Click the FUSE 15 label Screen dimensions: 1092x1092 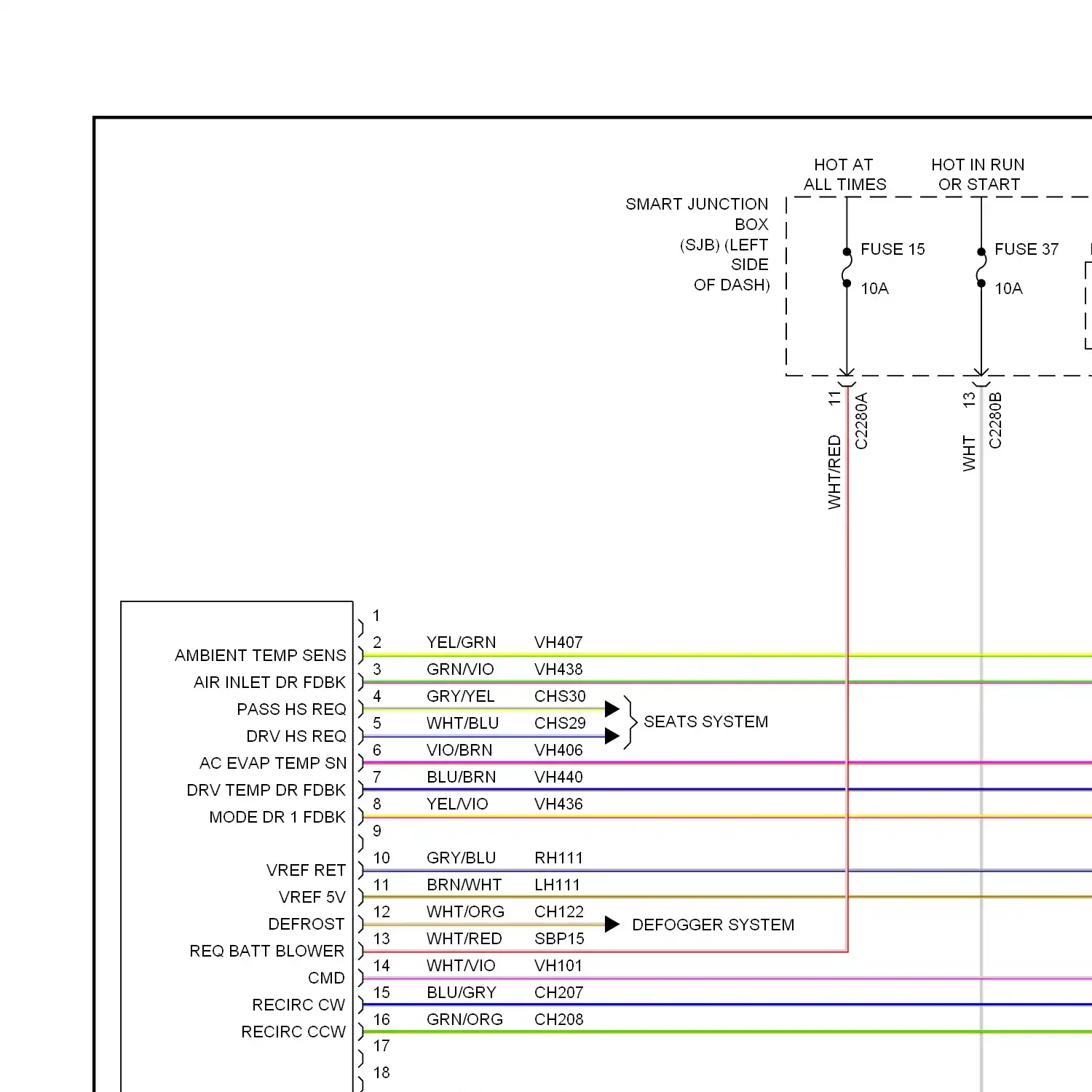[893, 249]
